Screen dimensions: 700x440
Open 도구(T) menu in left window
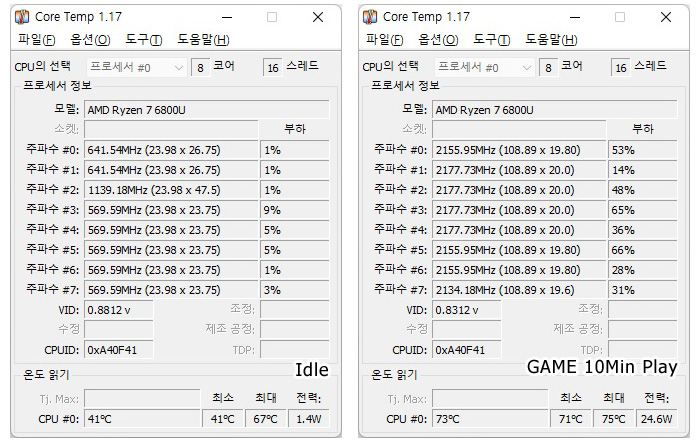[x=143, y=40]
